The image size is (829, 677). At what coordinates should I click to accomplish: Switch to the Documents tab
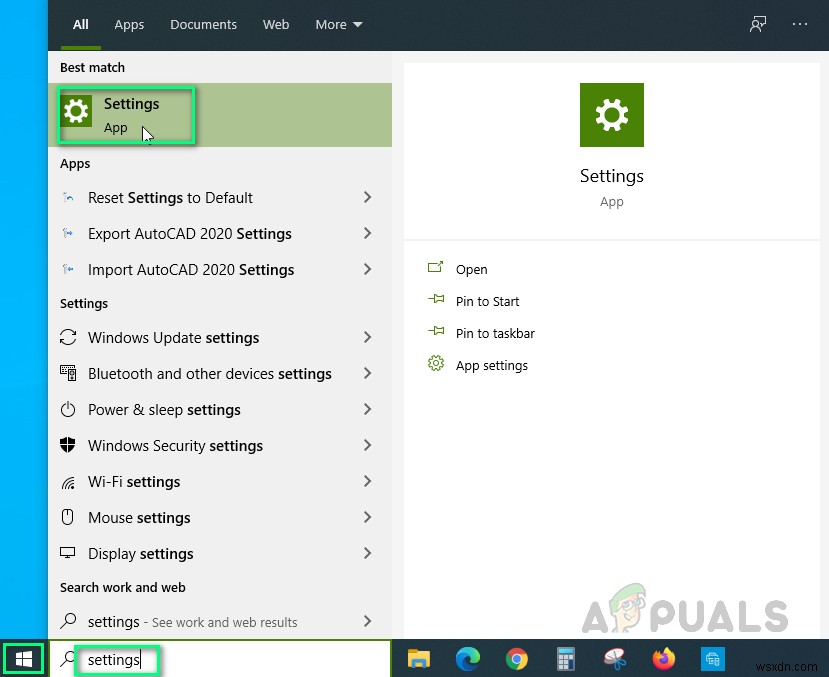pos(203,24)
